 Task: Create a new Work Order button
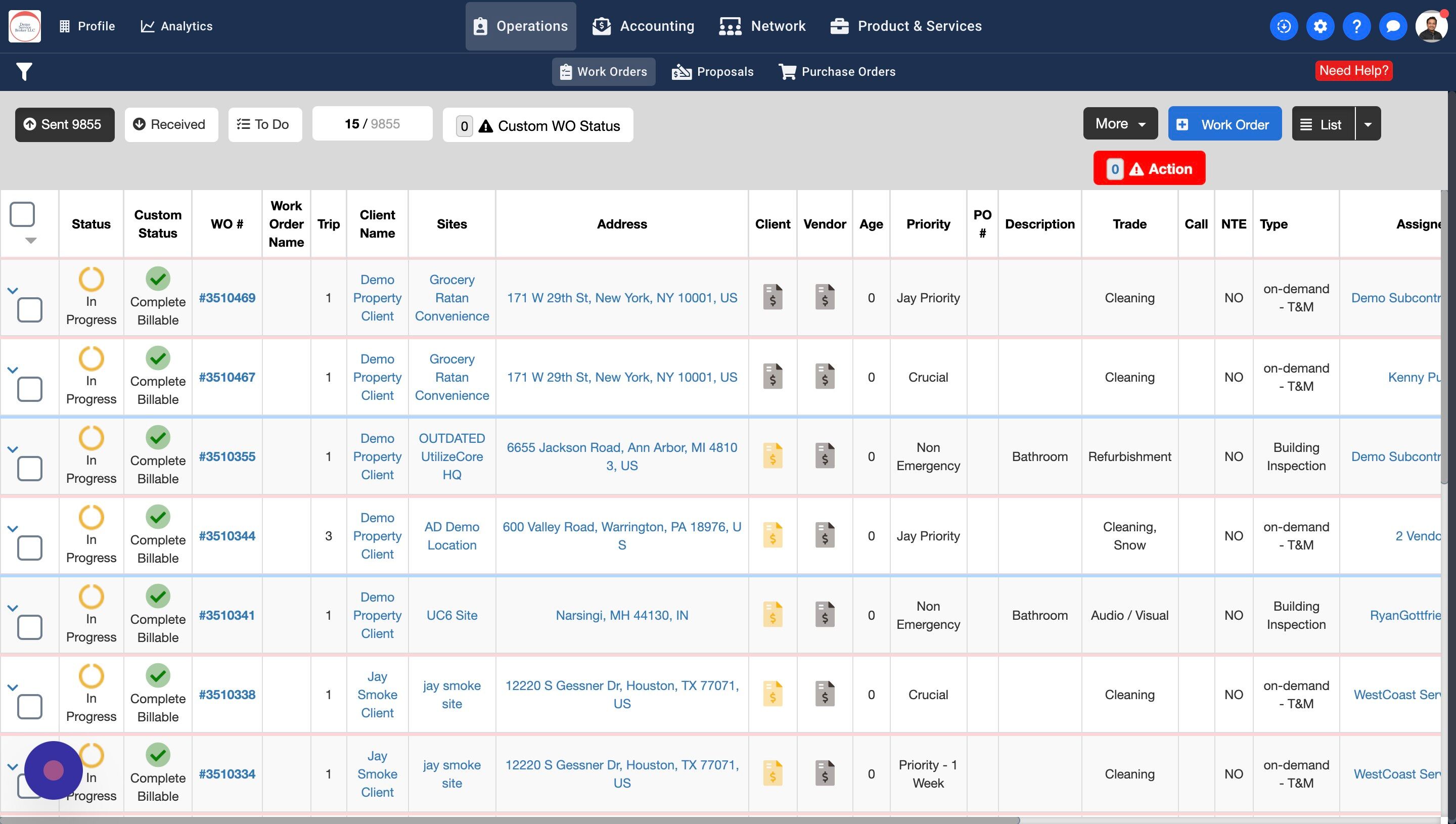tap(1224, 124)
